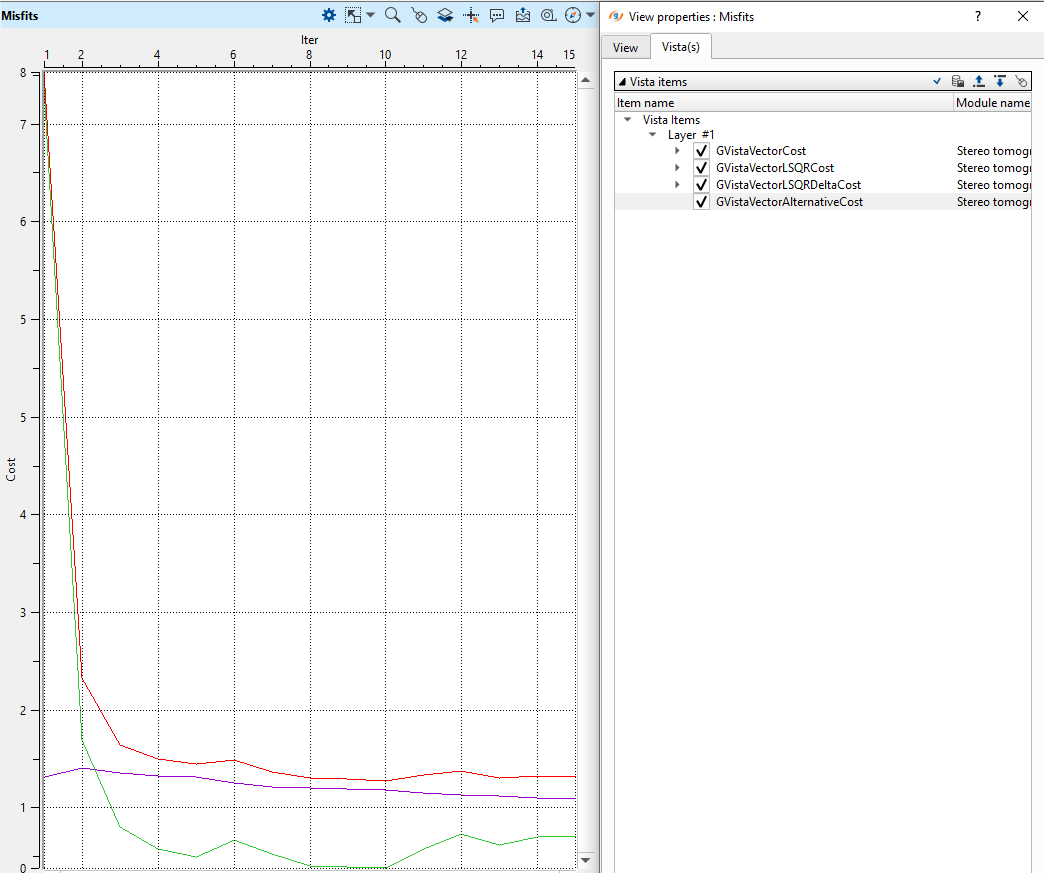Click the plot's vertical scrollbar down arrow
The height and width of the screenshot is (873, 1044).
(587, 859)
